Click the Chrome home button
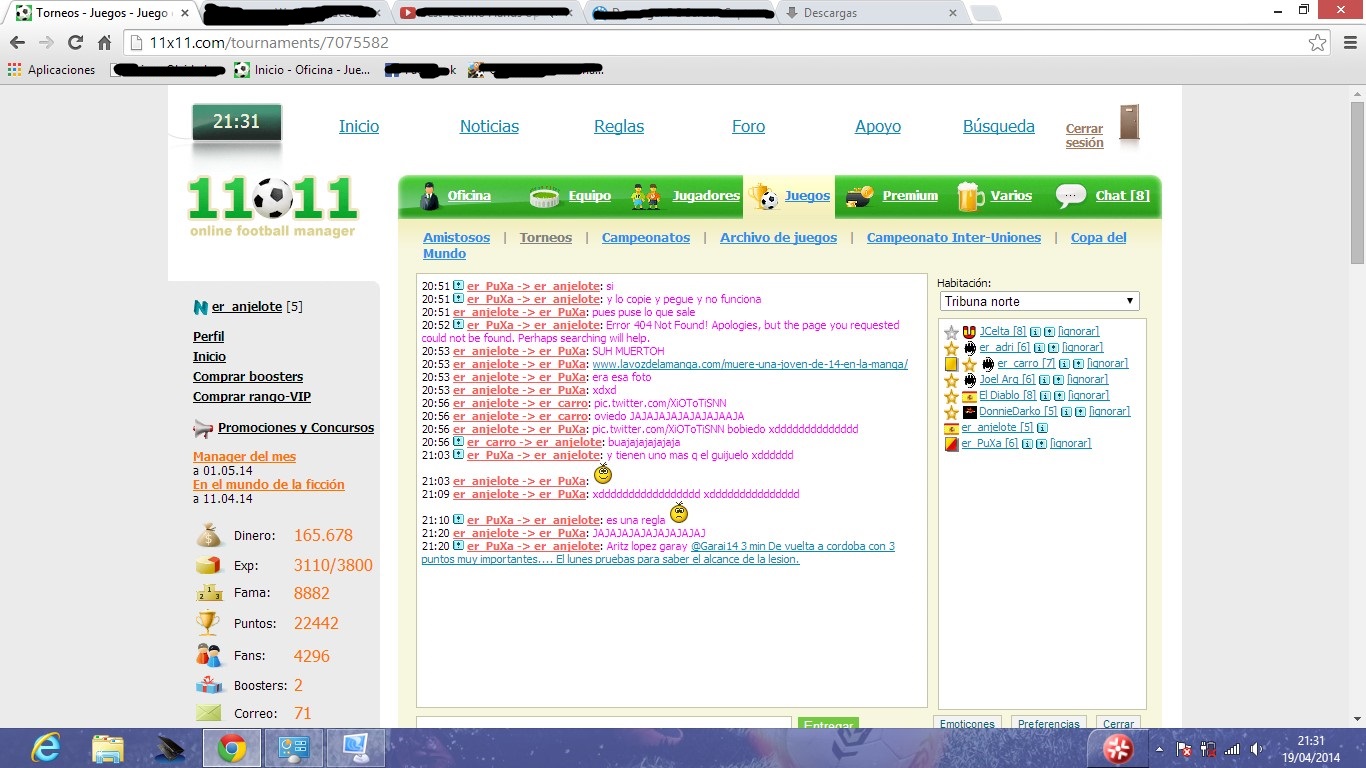Screen dimensions: 1366x768 (104, 43)
